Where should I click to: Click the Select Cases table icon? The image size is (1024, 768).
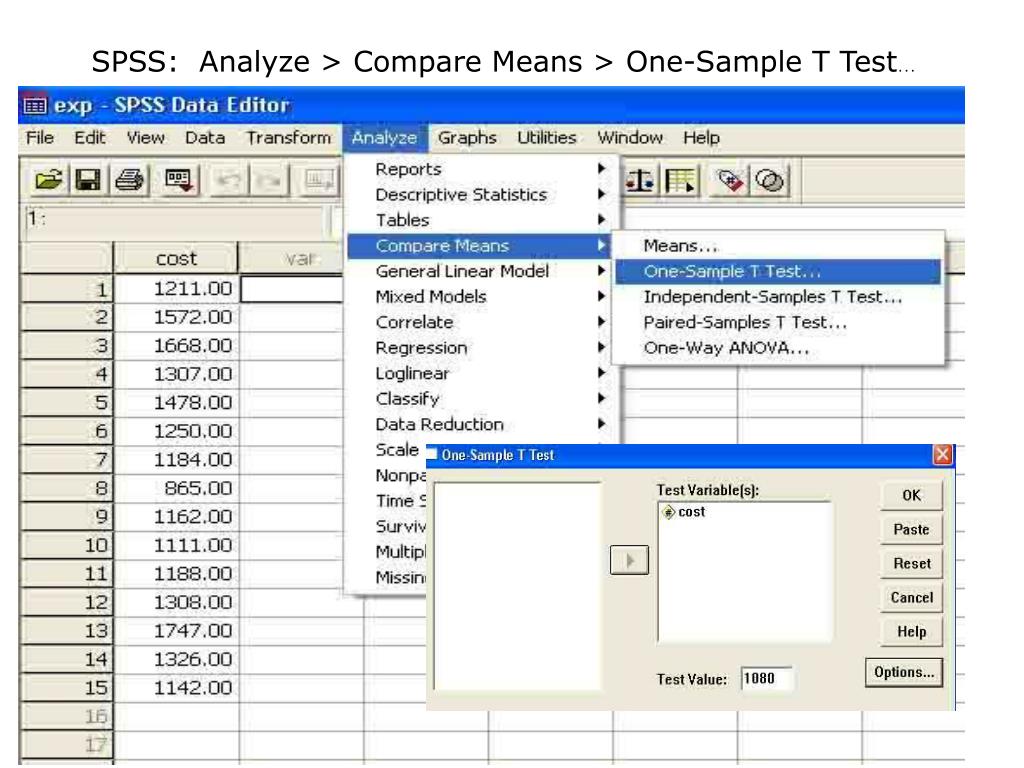pos(680,180)
